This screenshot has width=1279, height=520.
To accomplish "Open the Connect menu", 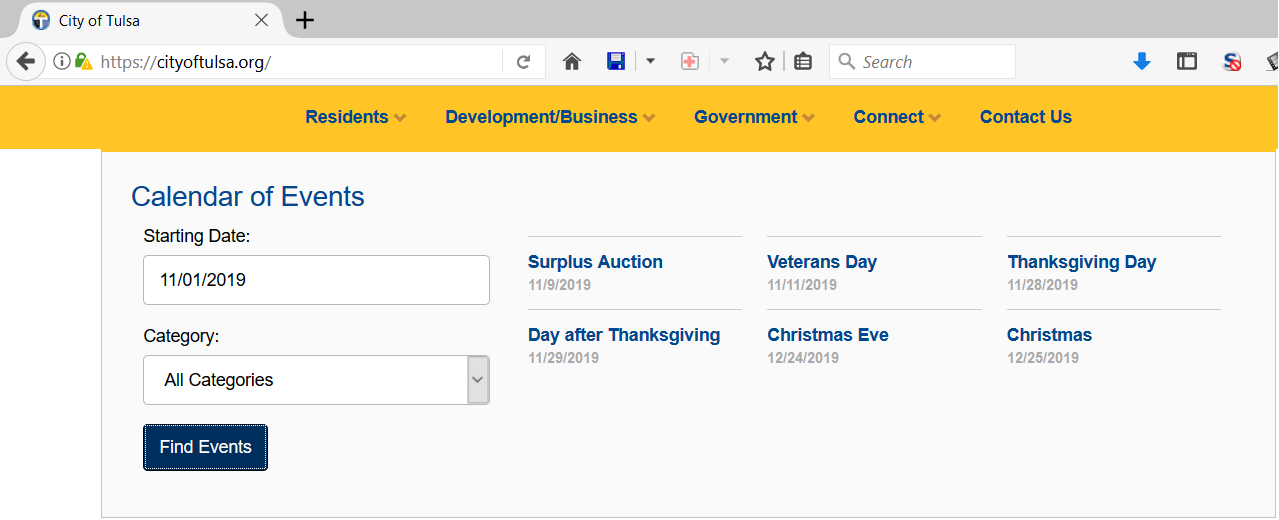I will 897,117.
